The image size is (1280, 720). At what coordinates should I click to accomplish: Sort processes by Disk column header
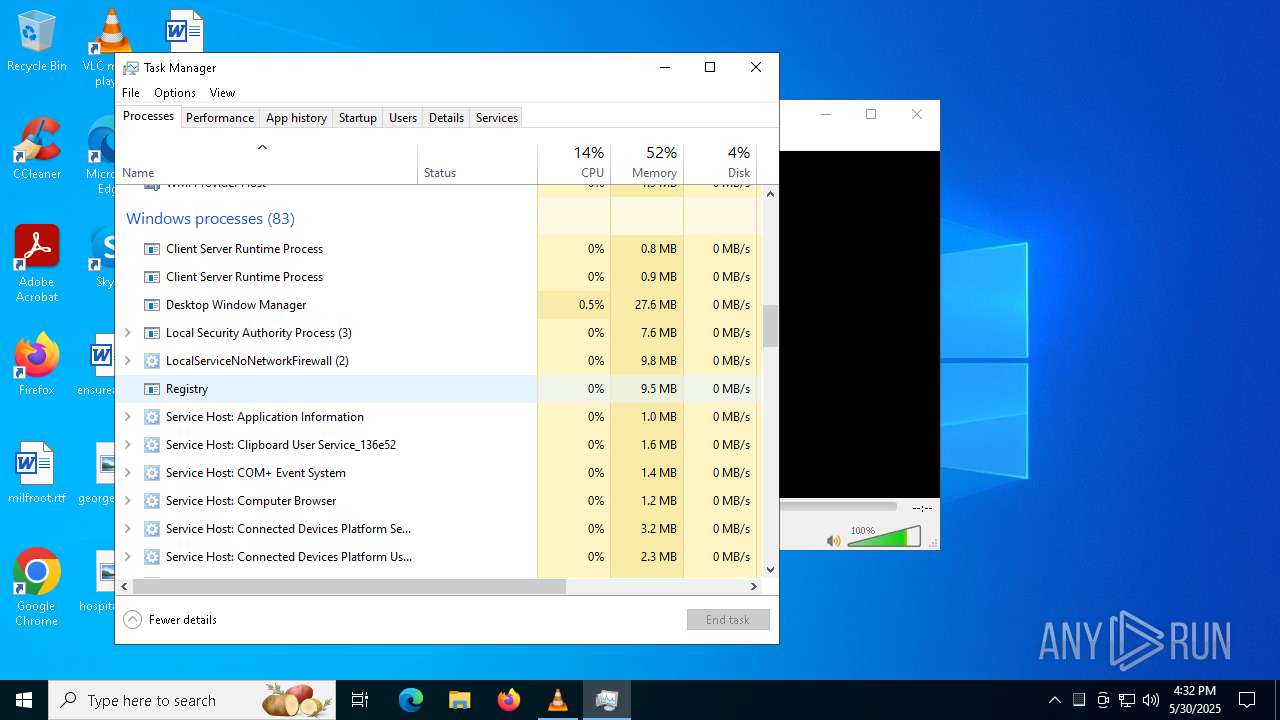(x=720, y=164)
